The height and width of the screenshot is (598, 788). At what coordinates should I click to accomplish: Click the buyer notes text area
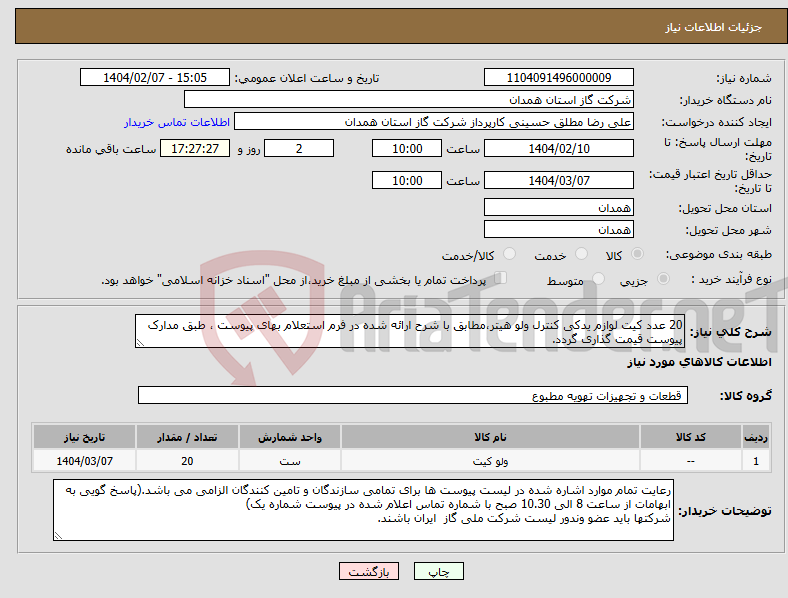point(363,510)
